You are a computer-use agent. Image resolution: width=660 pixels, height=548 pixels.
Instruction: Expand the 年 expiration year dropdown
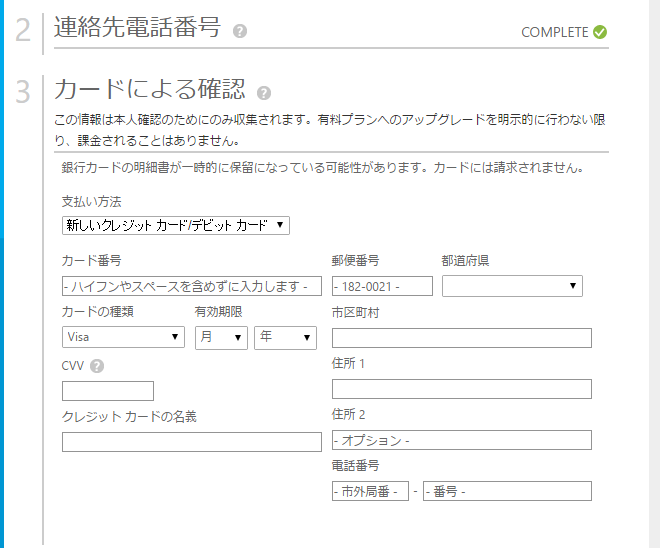pyautogui.click(x=285, y=337)
